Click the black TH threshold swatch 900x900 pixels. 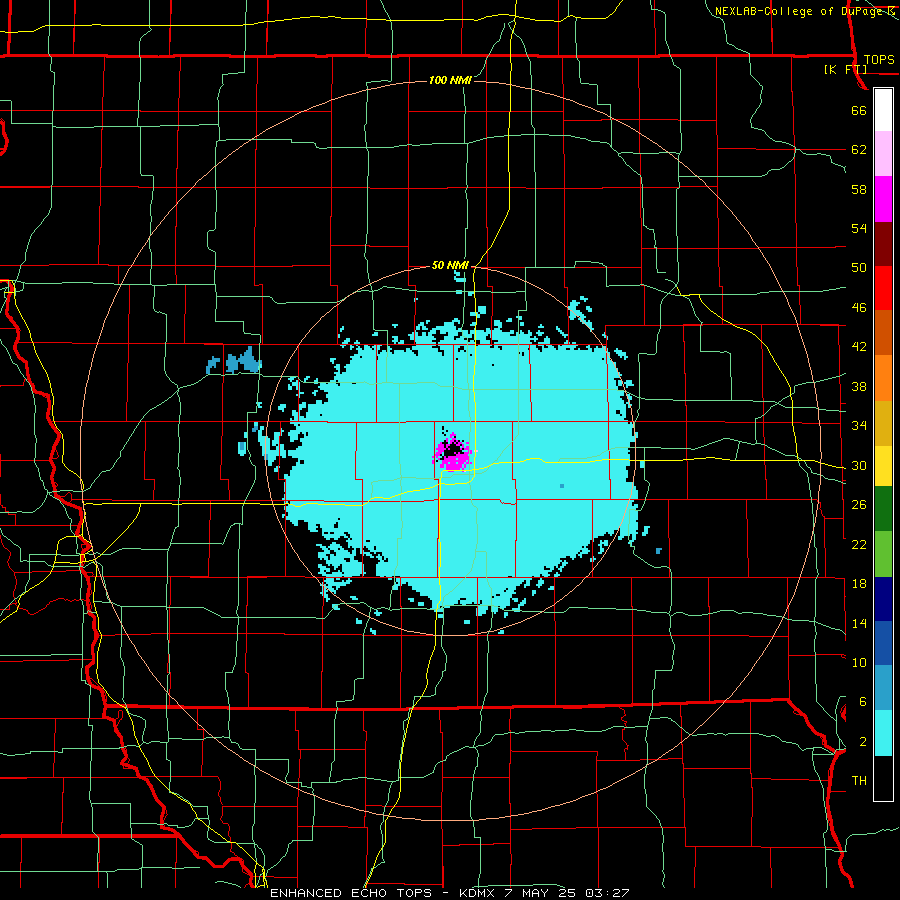coord(883,778)
